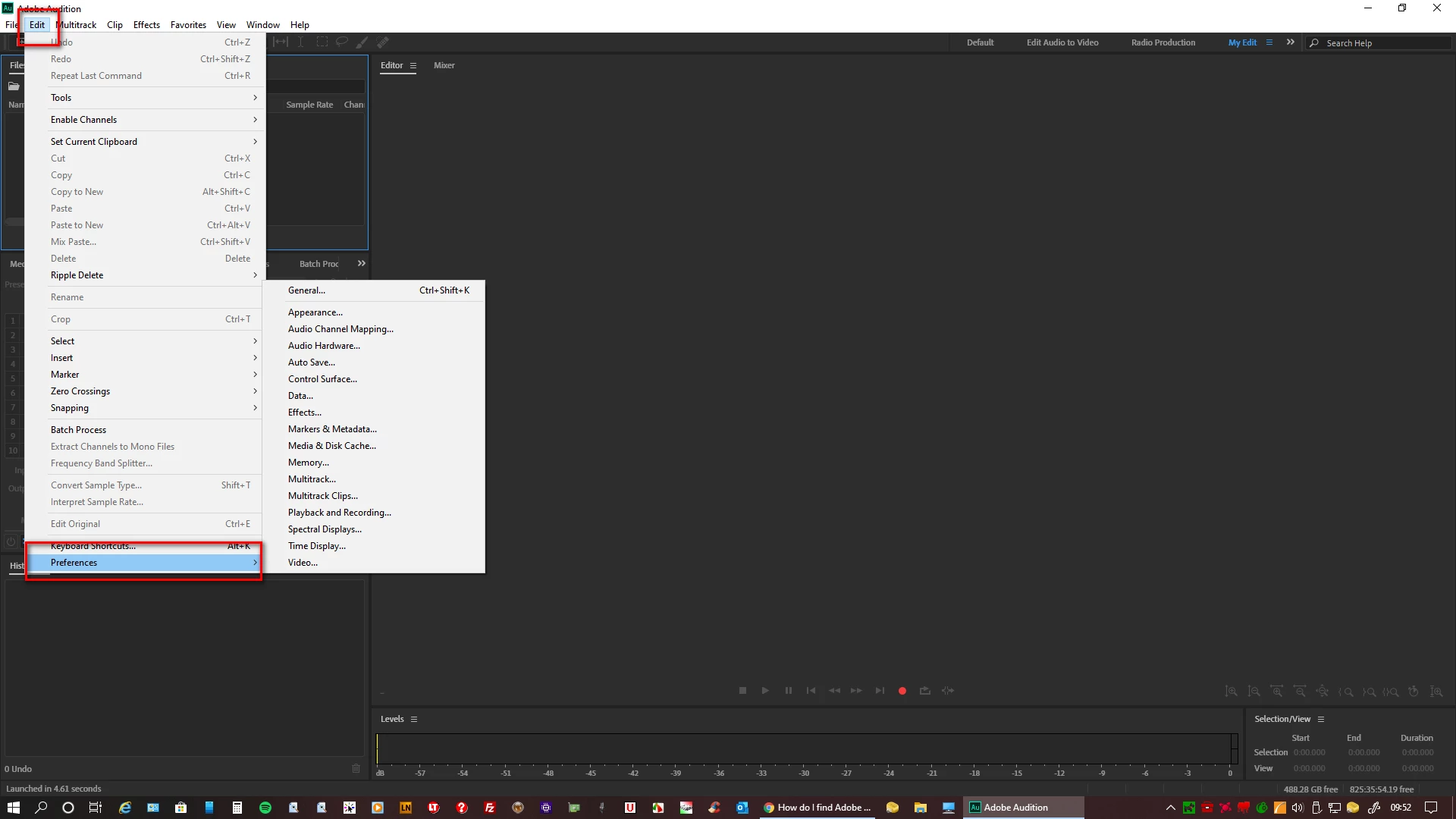Click the red Record button

pyautogui.click(x=902, y=691)
